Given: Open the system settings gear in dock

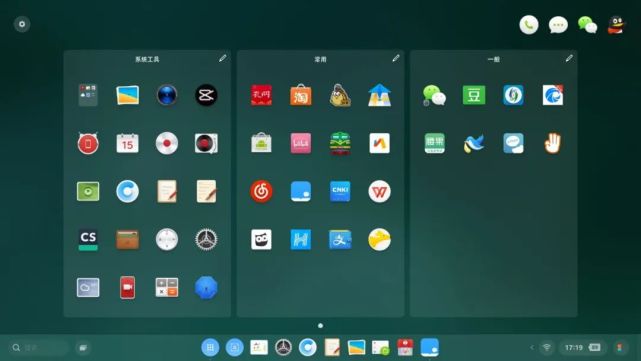Looking at the screenshot, I should point(283,348).
